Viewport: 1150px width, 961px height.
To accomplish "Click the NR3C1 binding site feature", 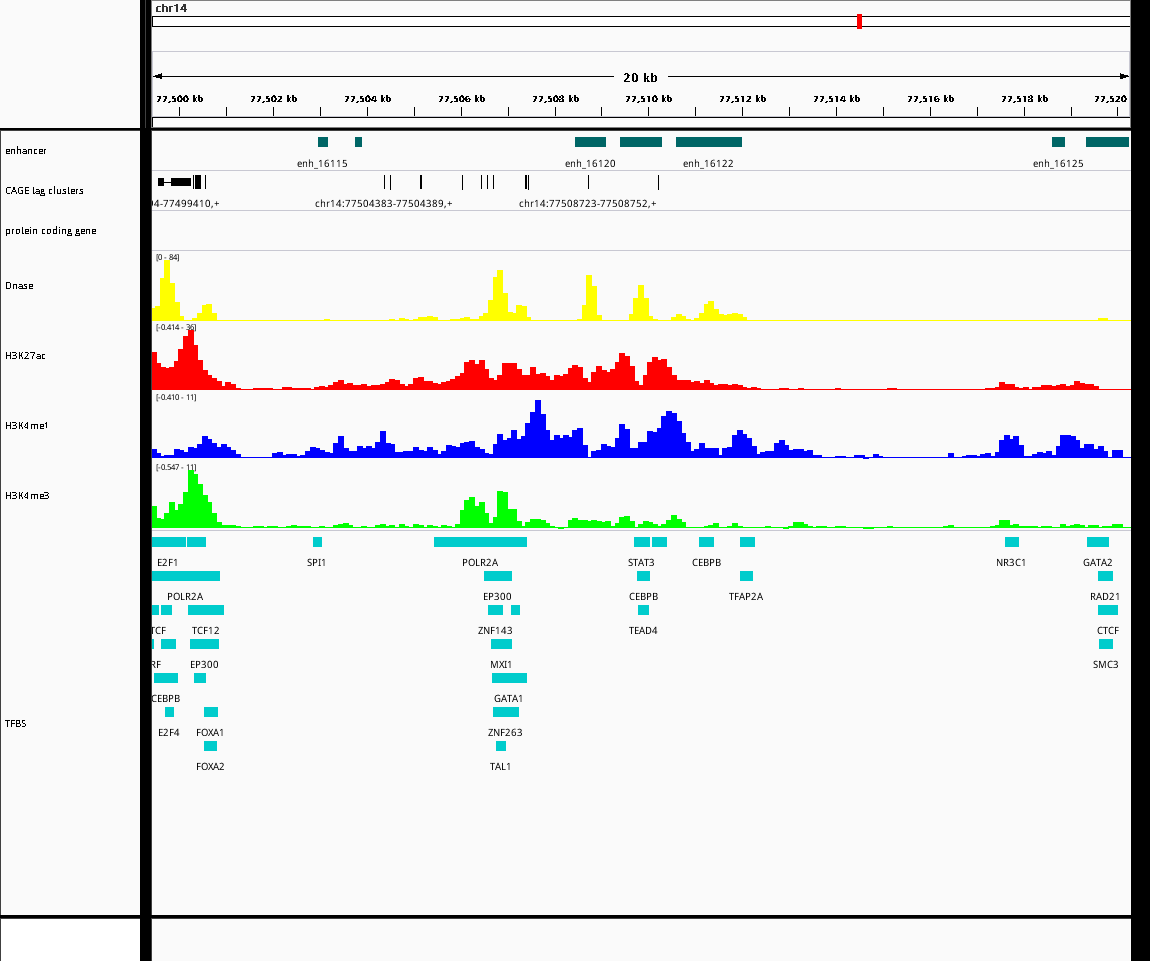I will tap(1011, 542).
